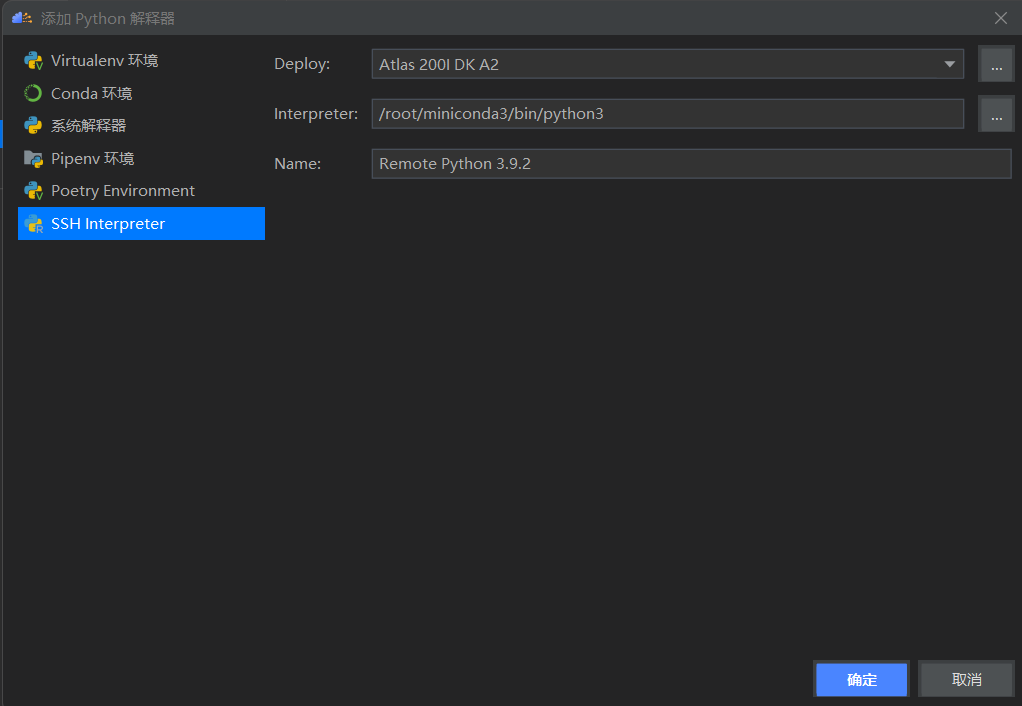Select Conda 环境 in the sidebar

91,93
